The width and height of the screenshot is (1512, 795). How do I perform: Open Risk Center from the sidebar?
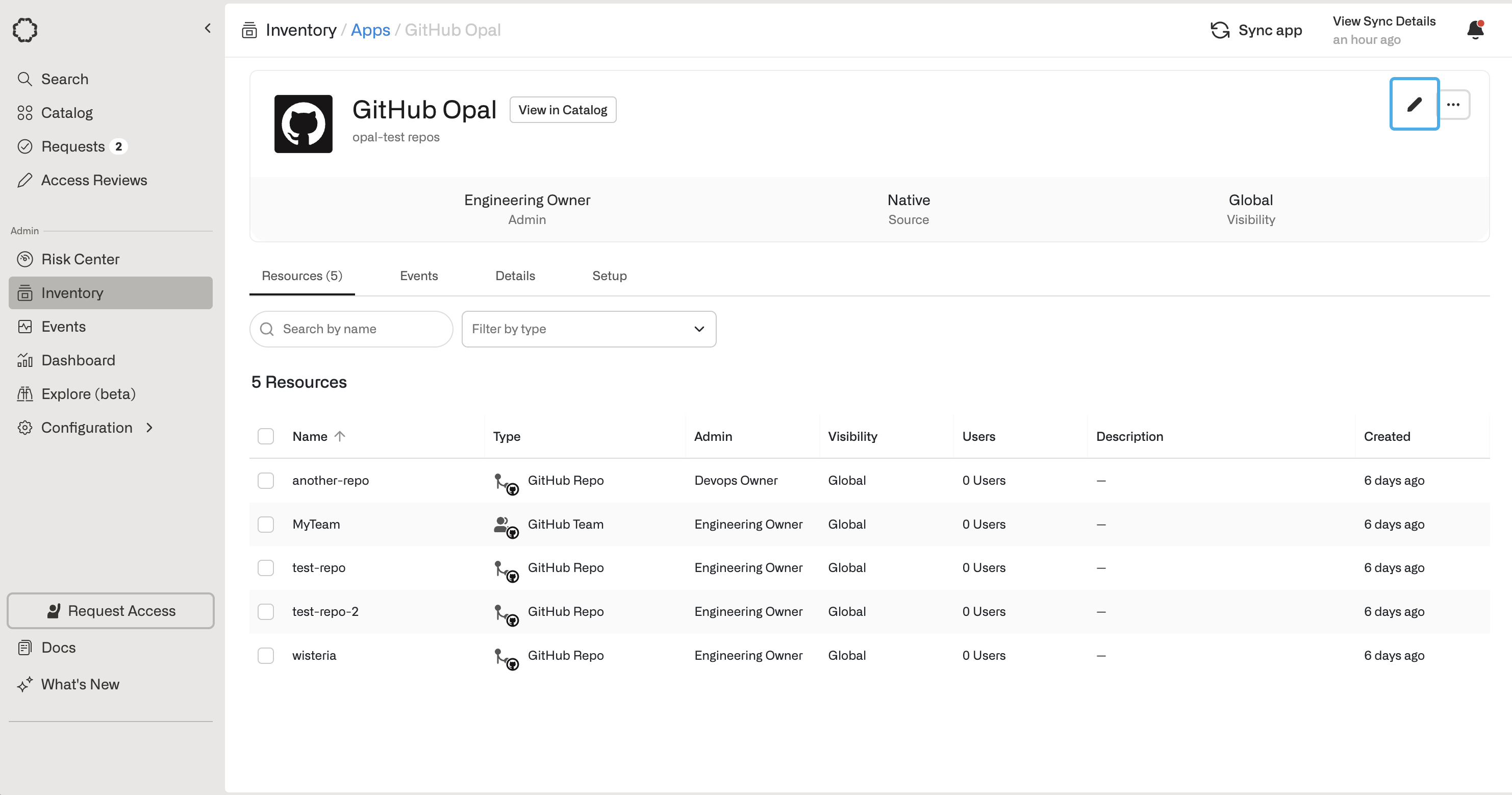pyautogui.click(x=80, y=259)
